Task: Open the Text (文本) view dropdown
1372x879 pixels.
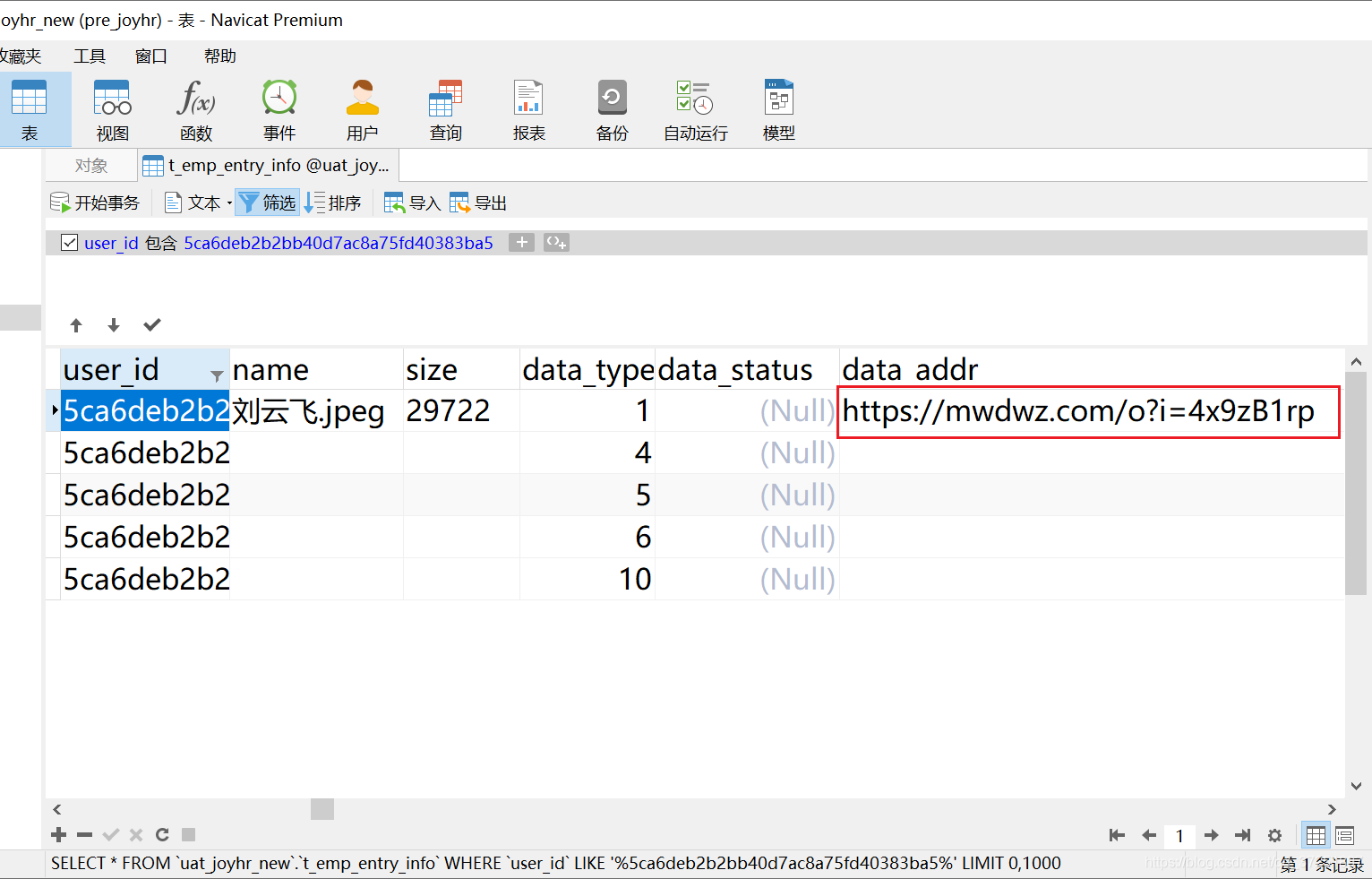Action: click(x=198, y=203)
